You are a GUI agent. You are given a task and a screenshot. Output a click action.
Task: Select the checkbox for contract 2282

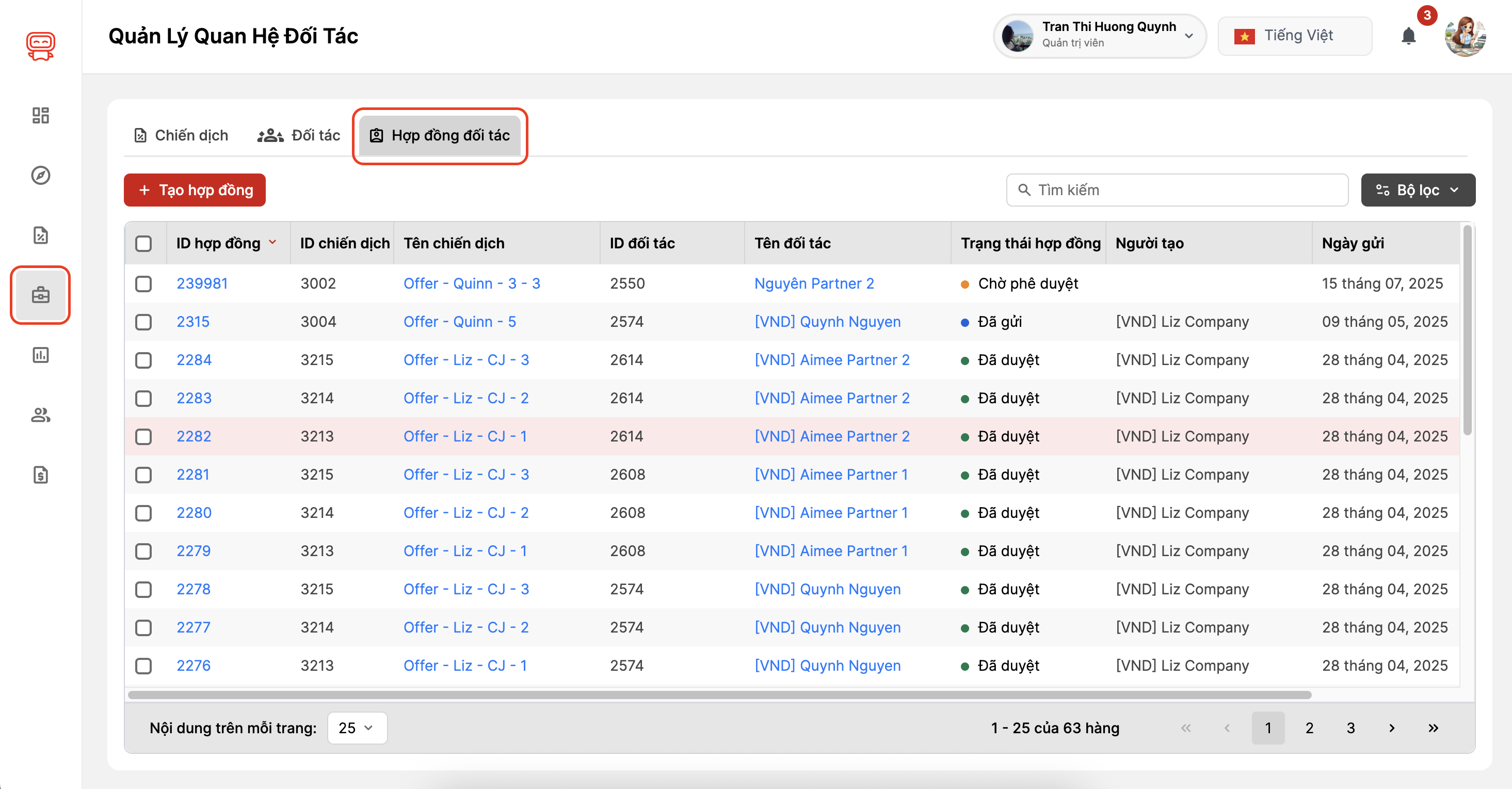[143, 436]
